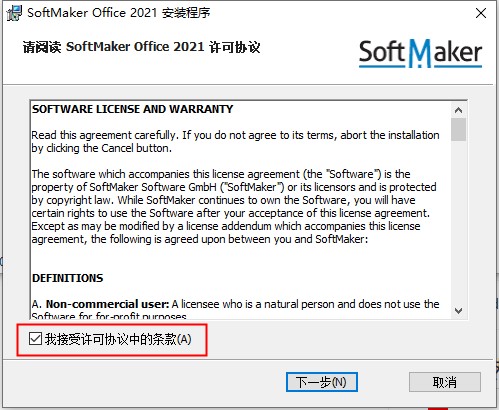Continue with the 下一步(N) button
Image resolution: width=499 pixels, height=410 pixels.
pos(322,382)
